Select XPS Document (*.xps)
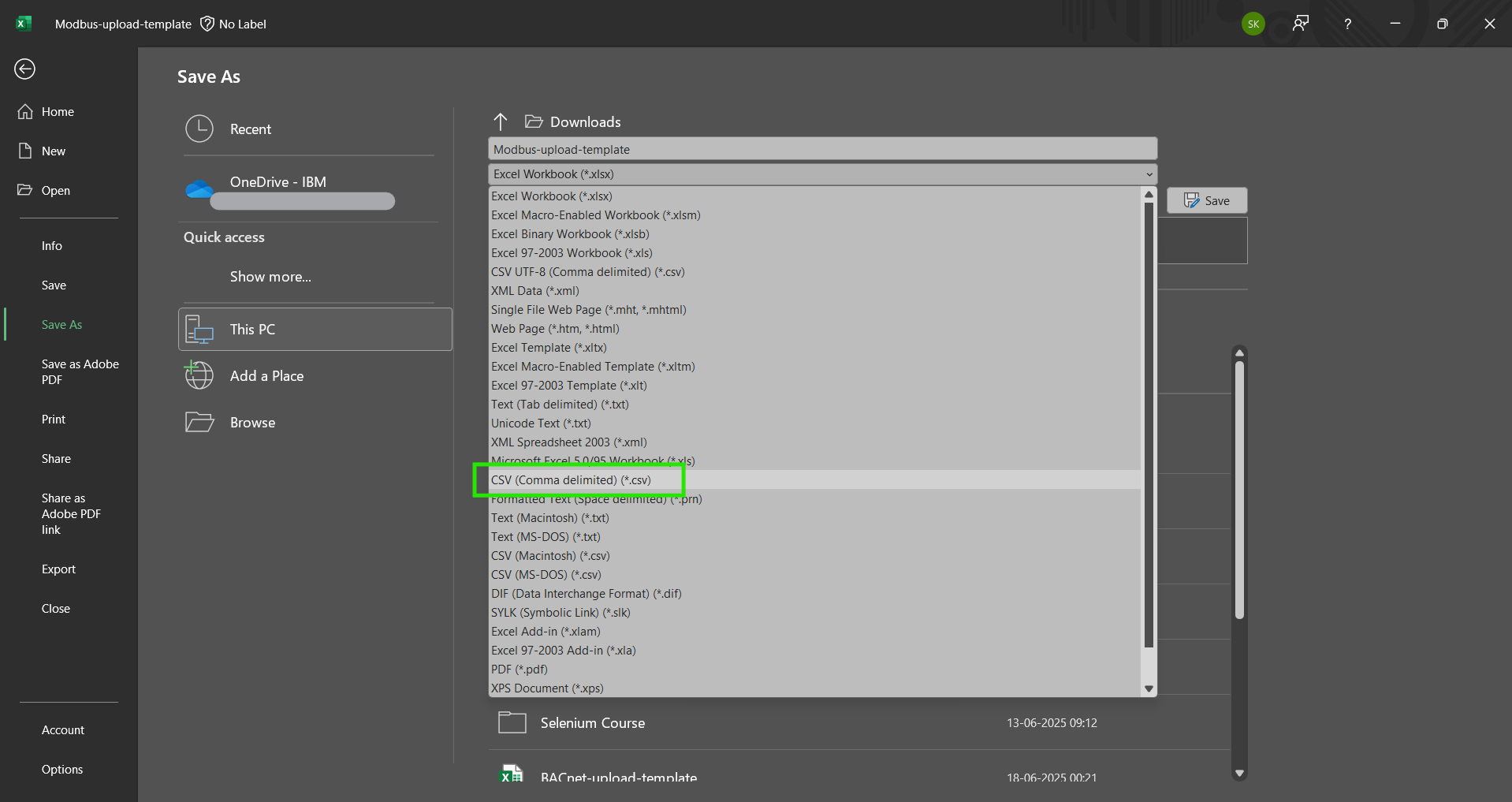Screen dimensions: 1512x802 coord(814,688)
